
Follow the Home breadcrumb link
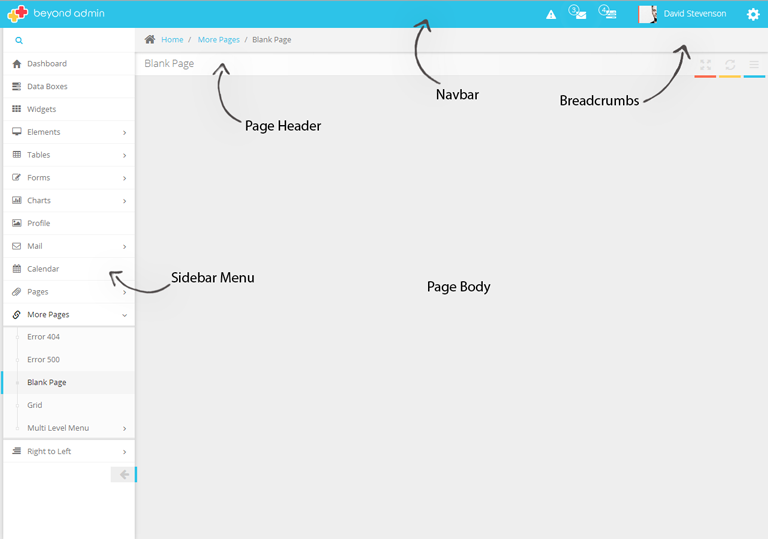(x=172, y=40)
